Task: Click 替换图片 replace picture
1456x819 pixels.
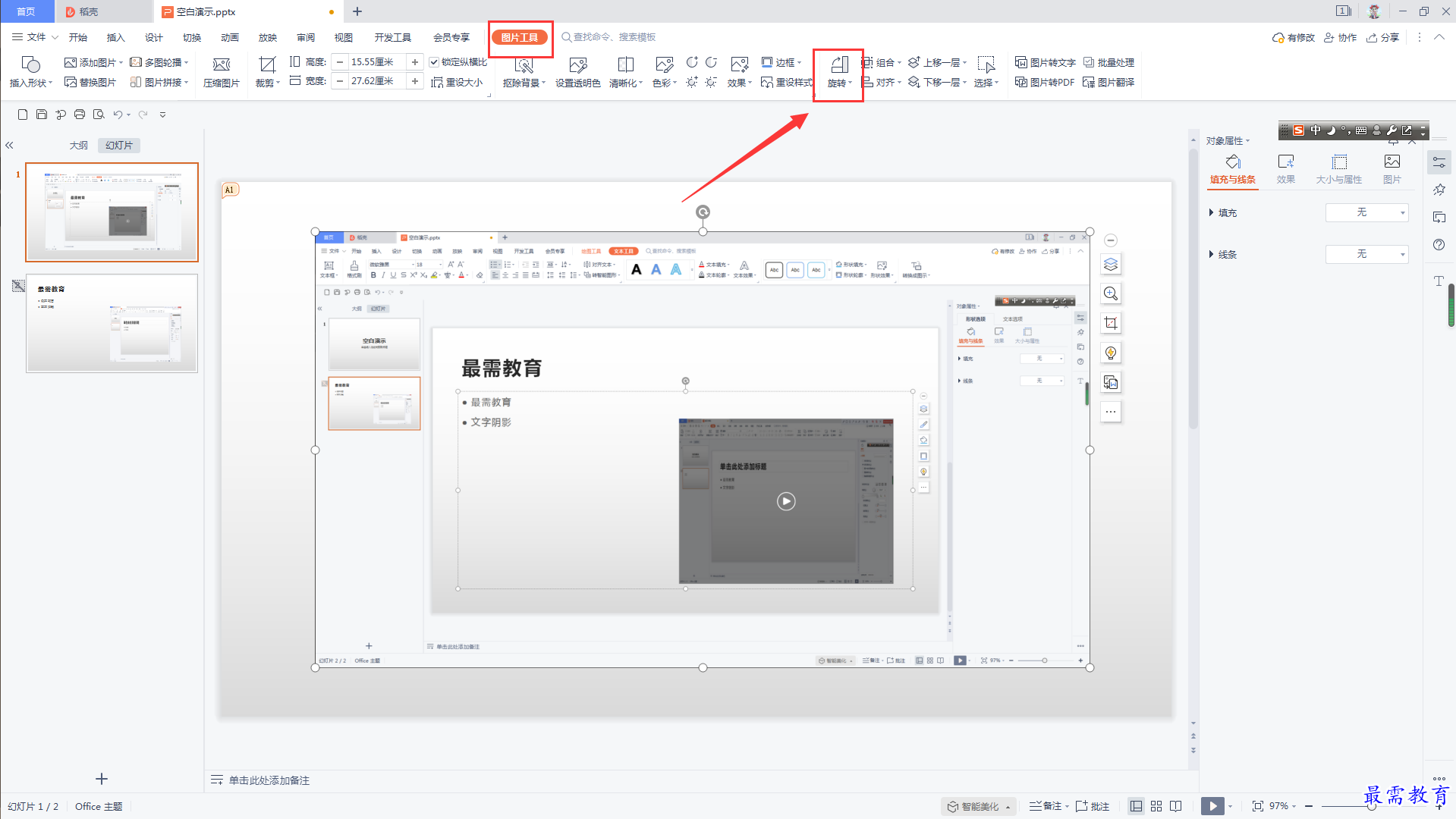Action: tap(90, 83)
